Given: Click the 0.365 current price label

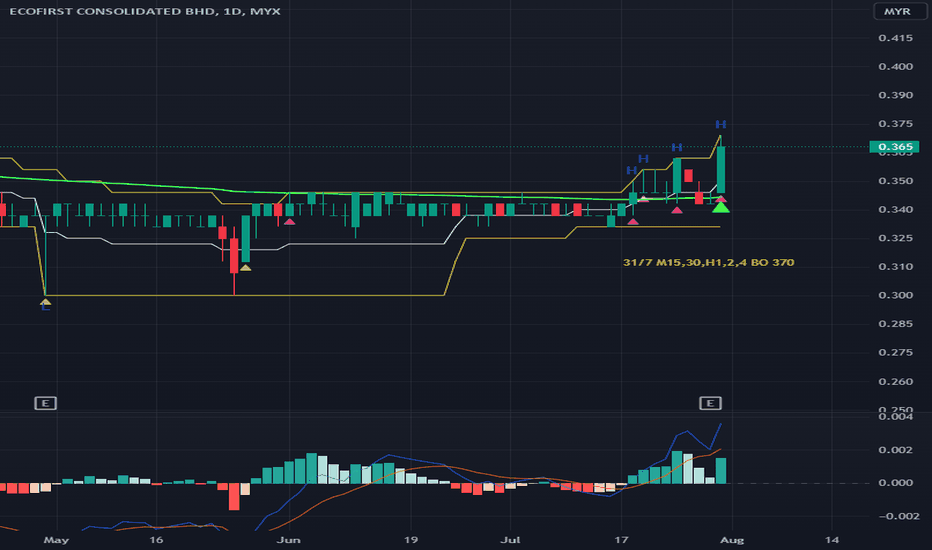Looking at the screenshot, I should click(895, 146).
